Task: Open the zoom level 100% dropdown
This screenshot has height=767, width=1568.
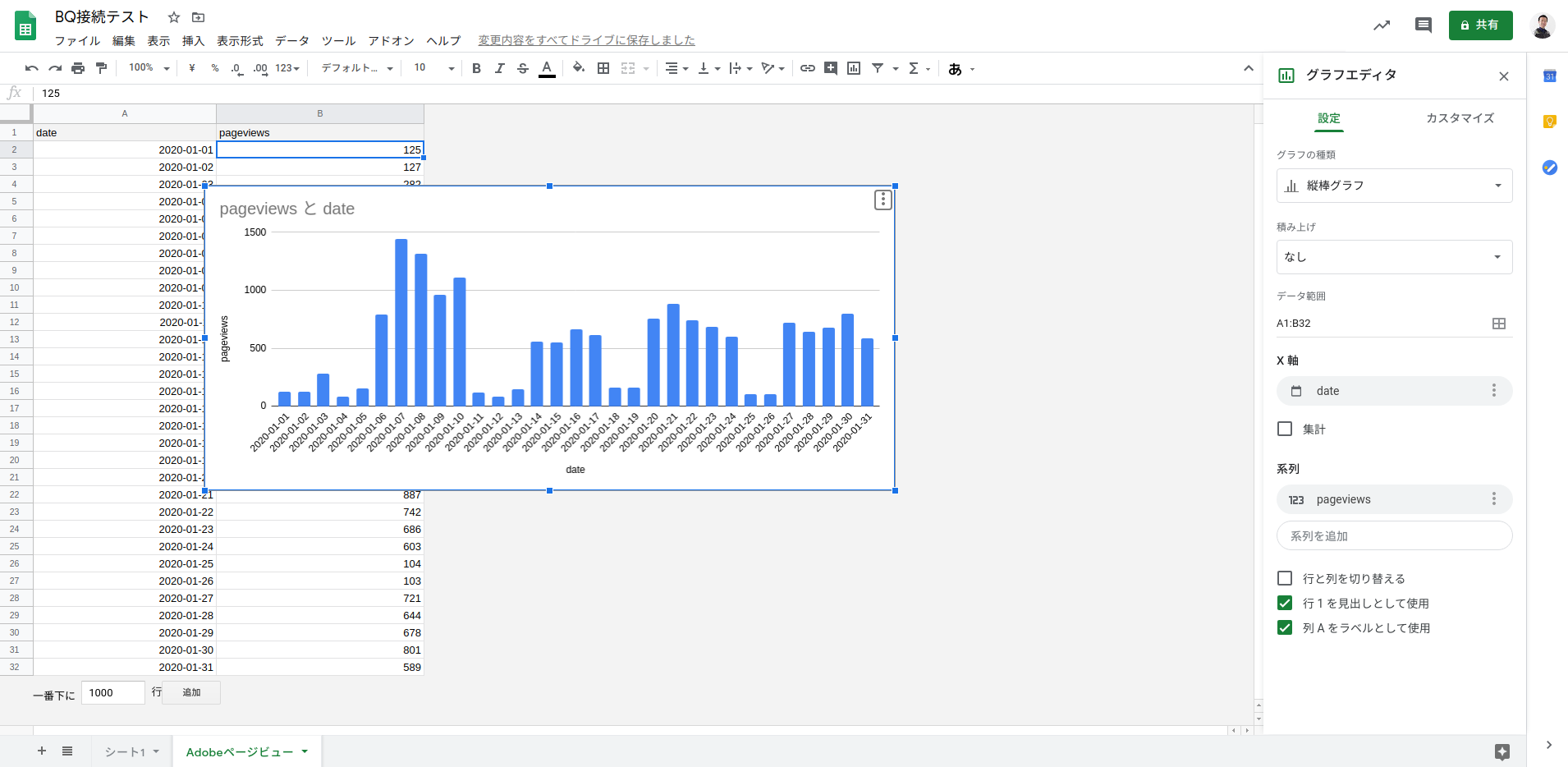Action: (148, 68)
